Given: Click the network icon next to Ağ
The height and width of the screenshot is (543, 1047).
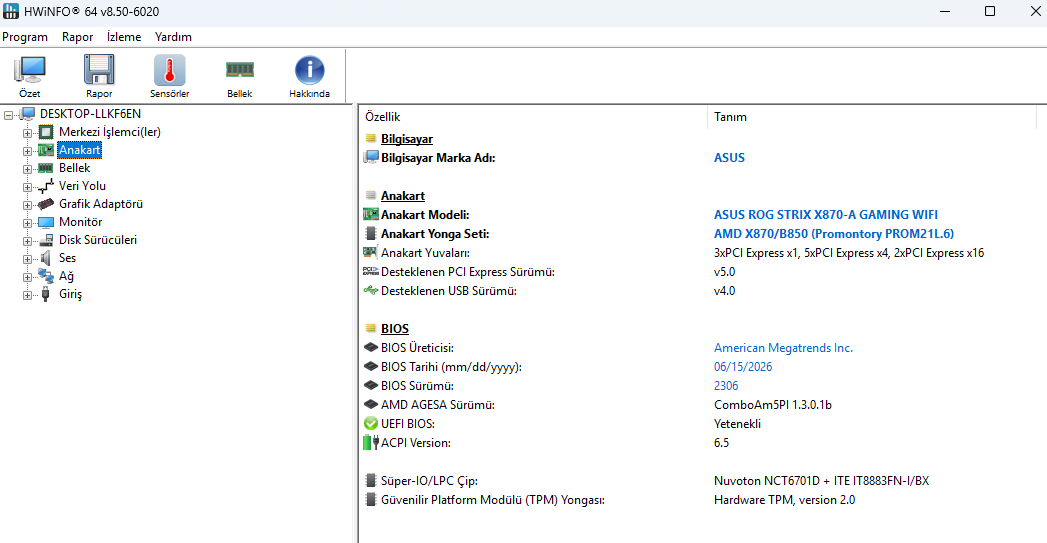Looking at the screenshot, I should [x=46, y=276].
